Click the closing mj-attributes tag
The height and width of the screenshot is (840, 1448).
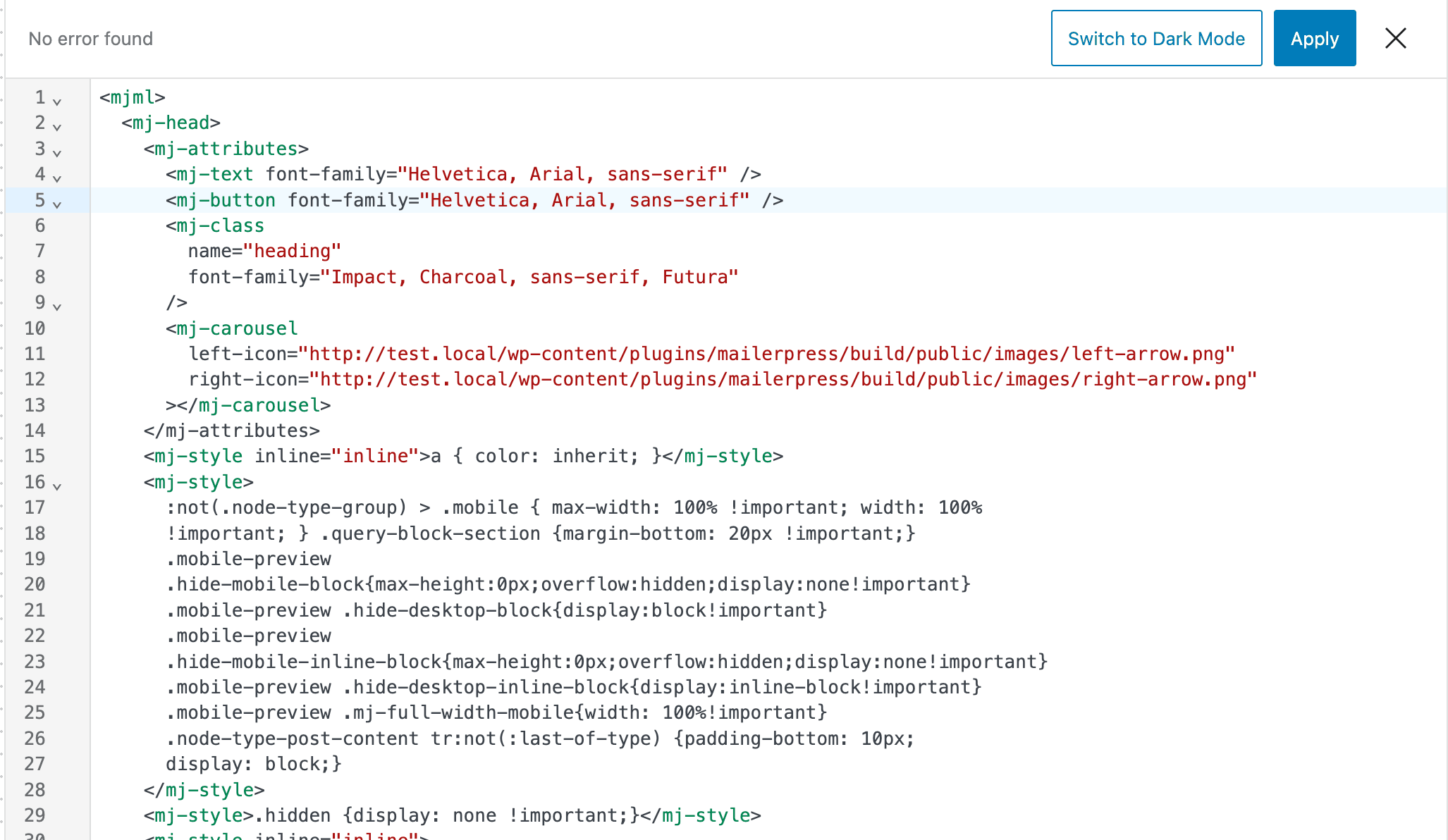[x=231, y=431]
